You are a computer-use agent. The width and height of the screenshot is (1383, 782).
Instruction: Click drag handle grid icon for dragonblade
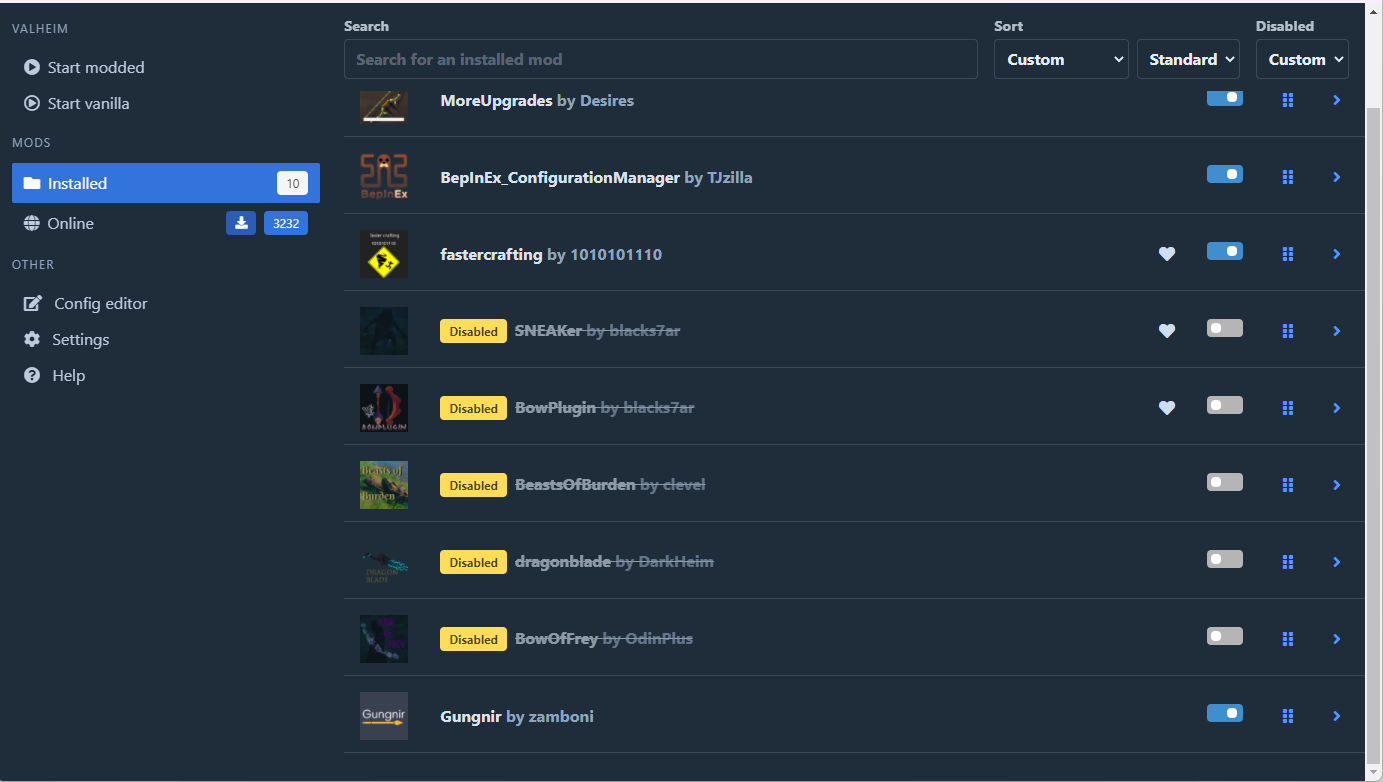[1288, 562]
